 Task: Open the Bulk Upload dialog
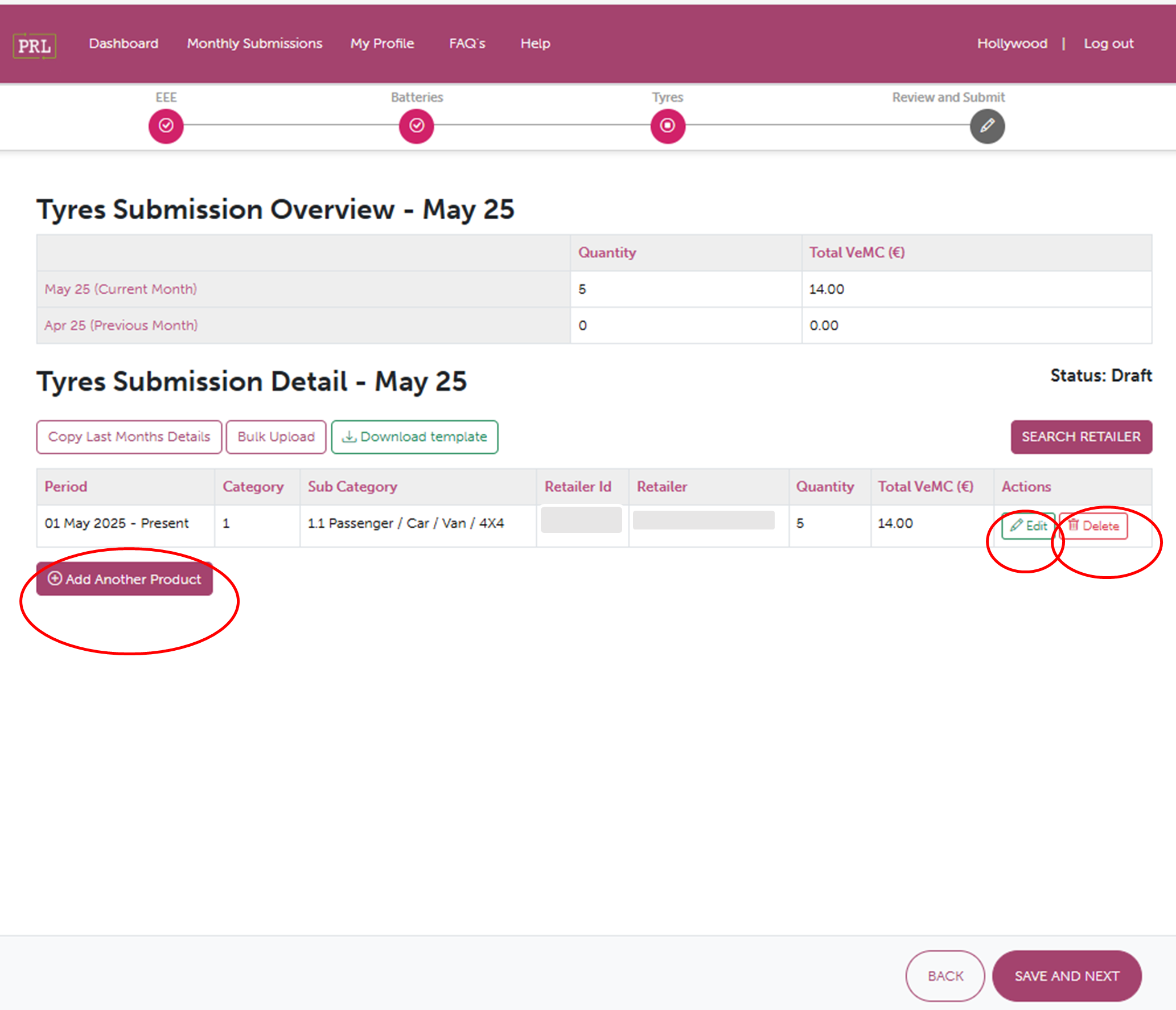tap(276, 437)
